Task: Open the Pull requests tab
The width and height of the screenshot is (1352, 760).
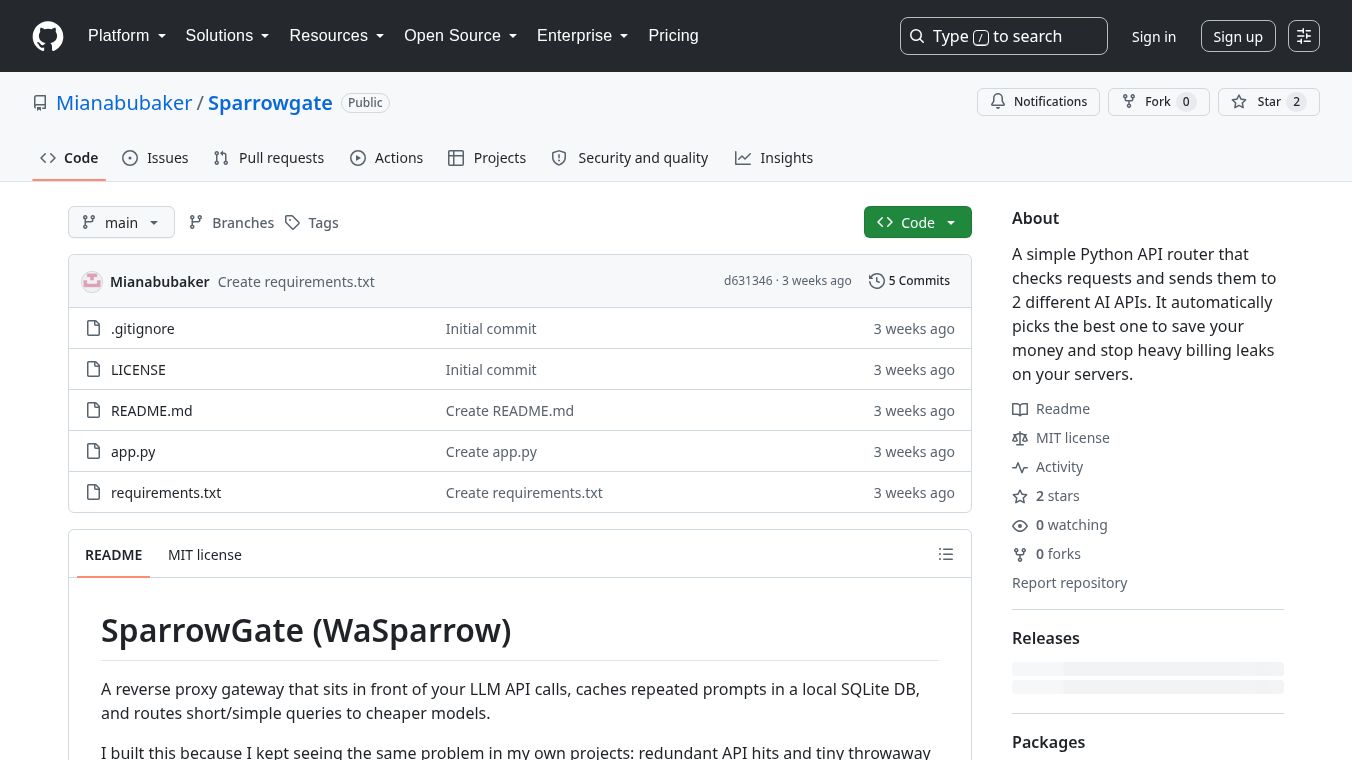Action: (x=269, y=158)
